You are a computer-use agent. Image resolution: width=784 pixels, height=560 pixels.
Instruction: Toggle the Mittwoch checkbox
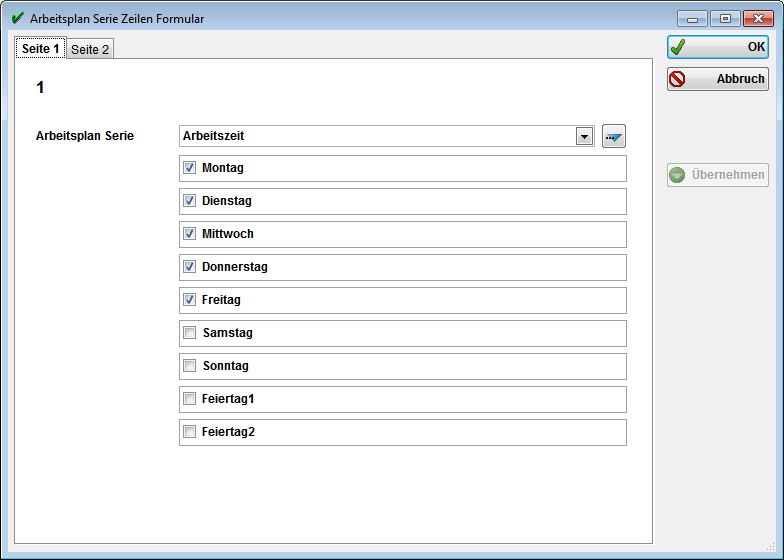click(x=190, y=234)
